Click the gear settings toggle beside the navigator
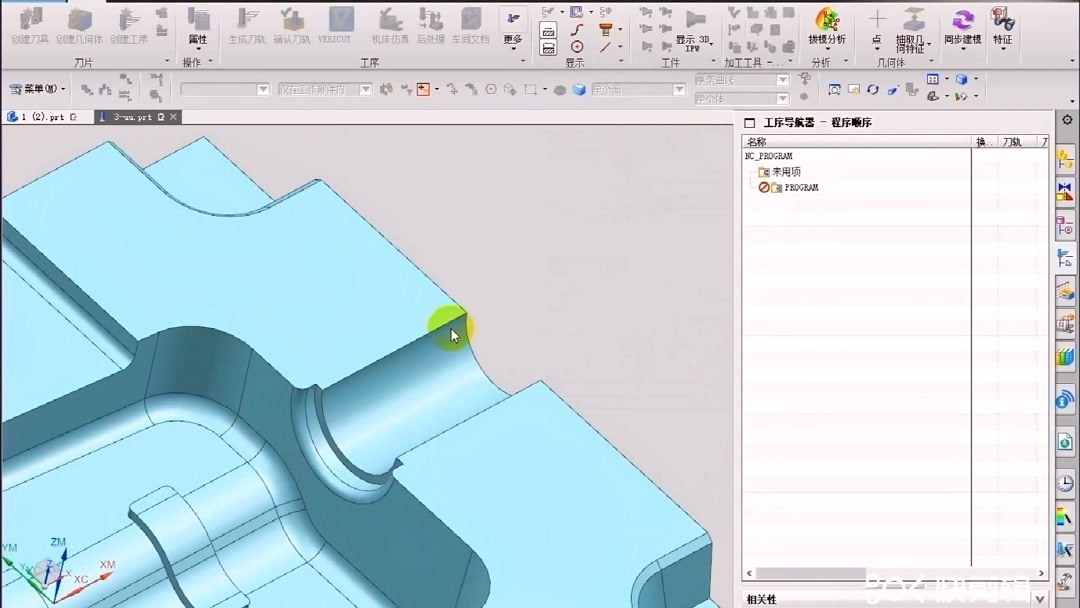Viewport: 1080px width, 608px height. [1069, 119]
